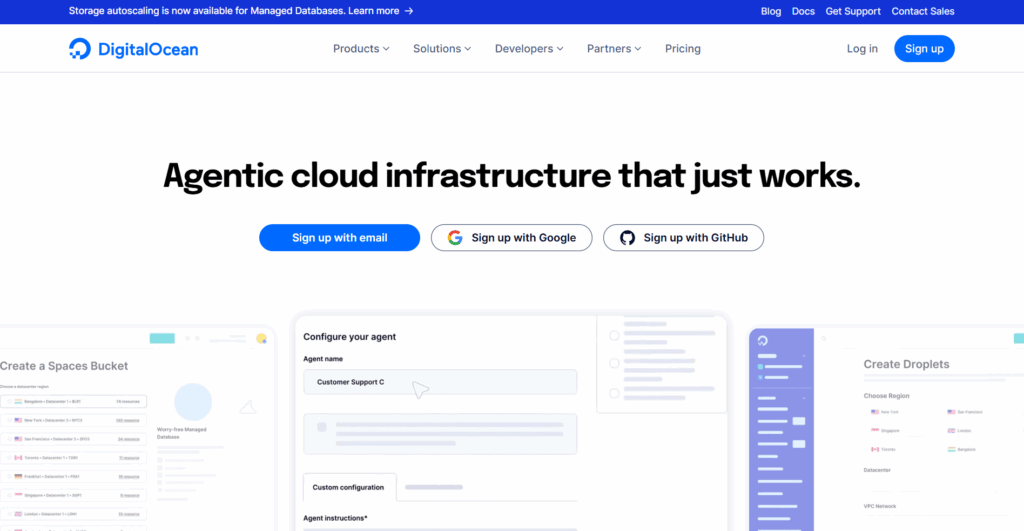Click the blue Sign up button in the header

click(924, 49)
